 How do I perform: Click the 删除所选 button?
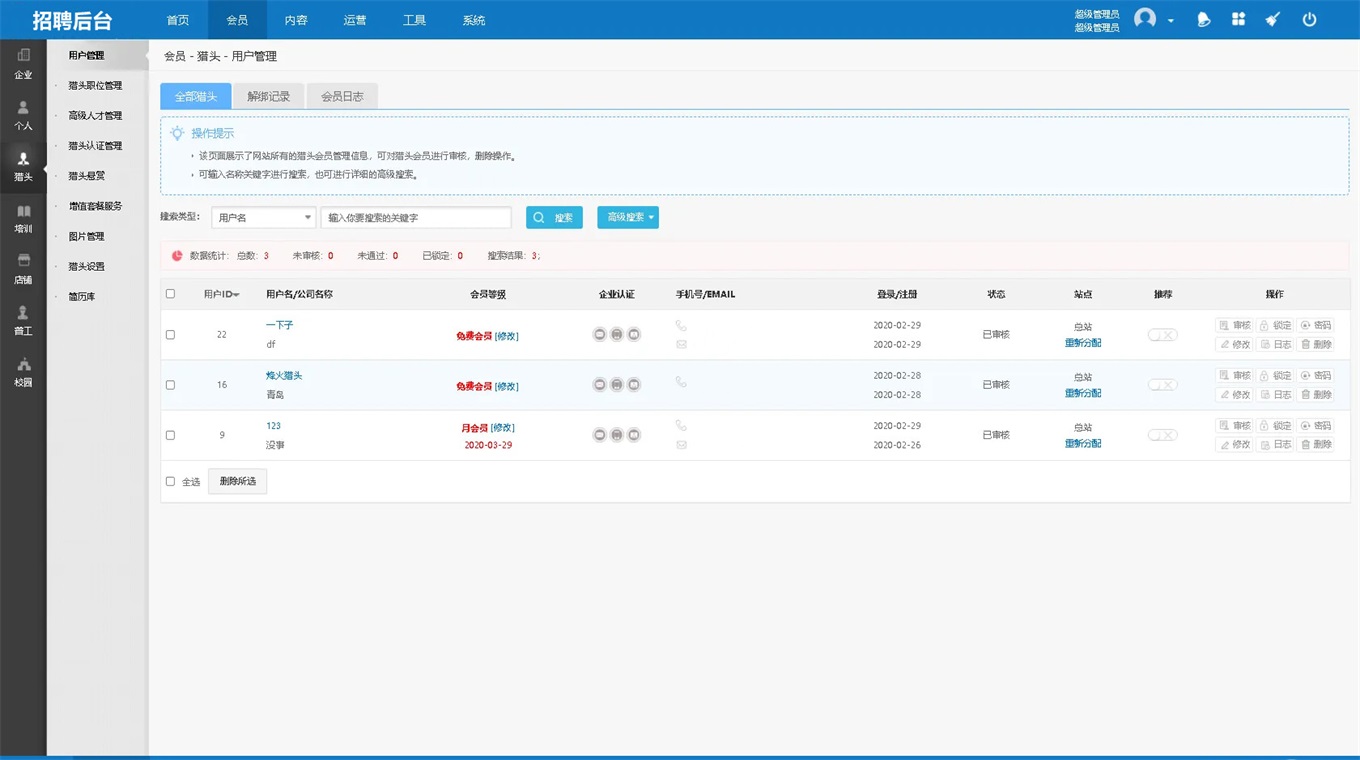tap(237, 481)
